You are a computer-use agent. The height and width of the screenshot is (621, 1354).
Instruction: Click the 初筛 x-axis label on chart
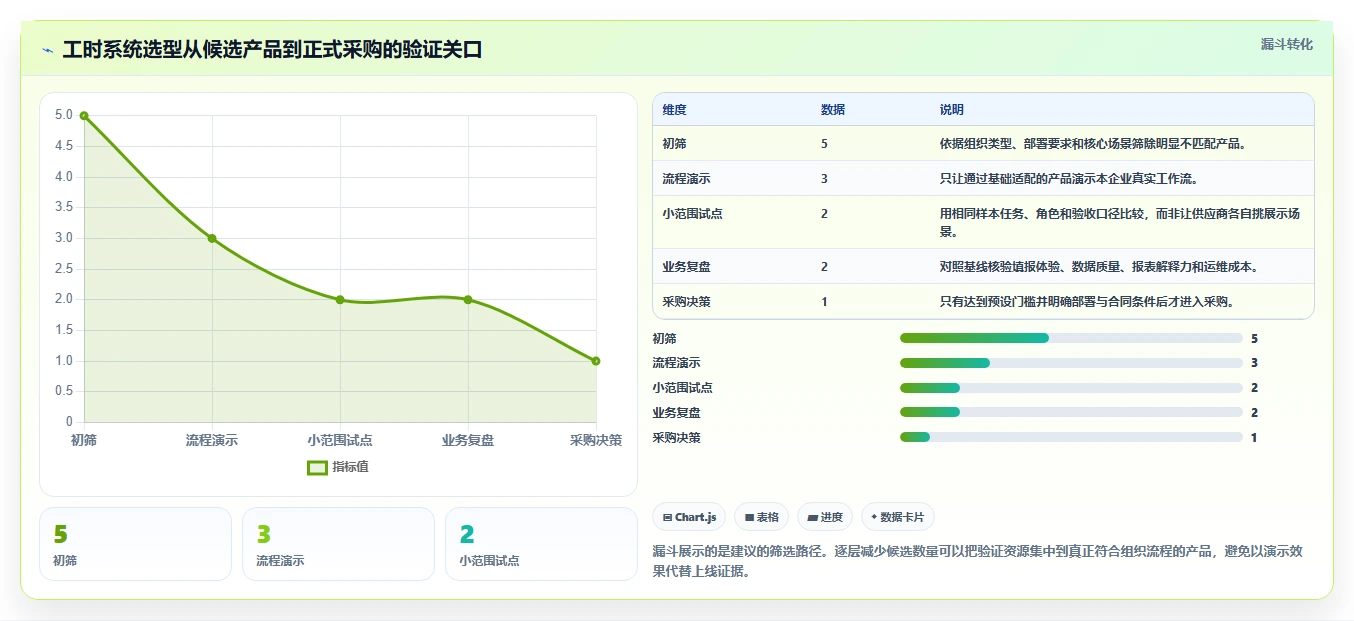pyautogui.click(x=84, y=440)
